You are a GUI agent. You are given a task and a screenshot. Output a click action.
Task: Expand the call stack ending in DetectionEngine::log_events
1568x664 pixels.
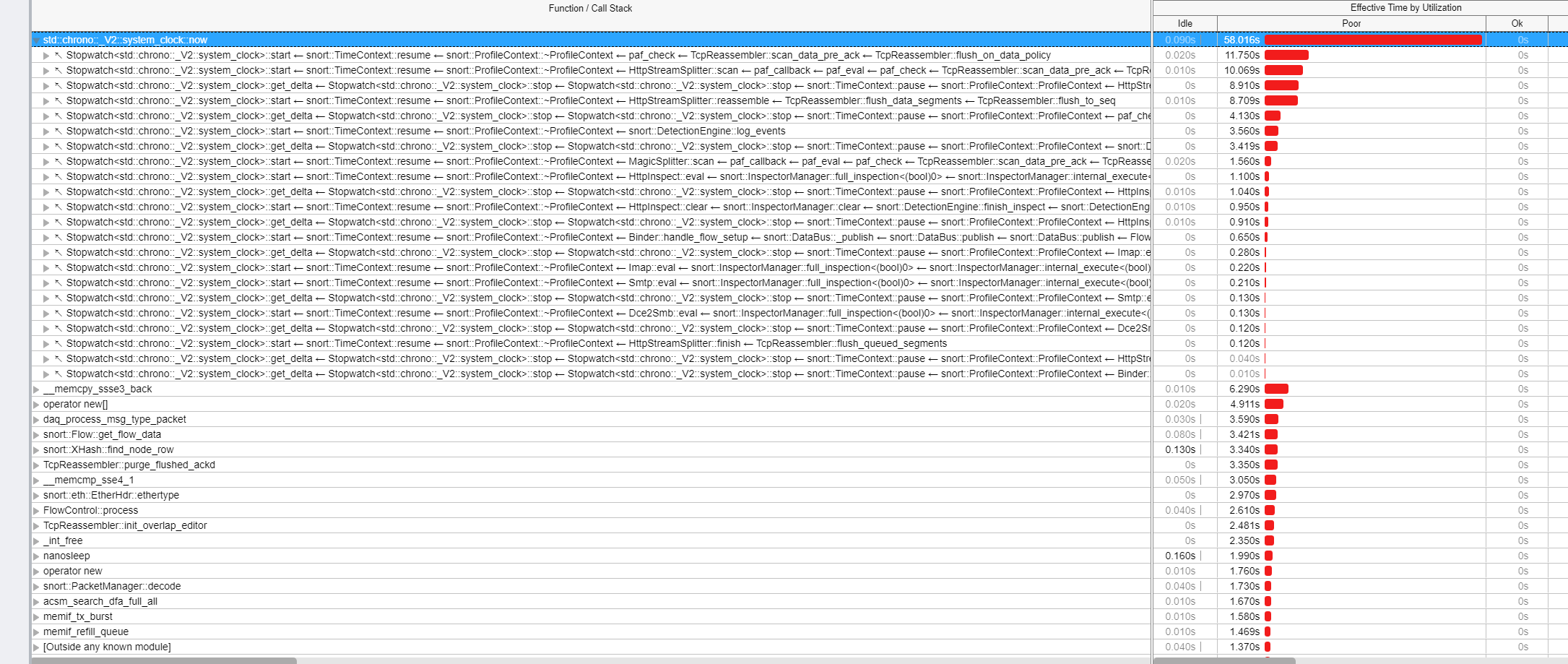click(46, 131)
